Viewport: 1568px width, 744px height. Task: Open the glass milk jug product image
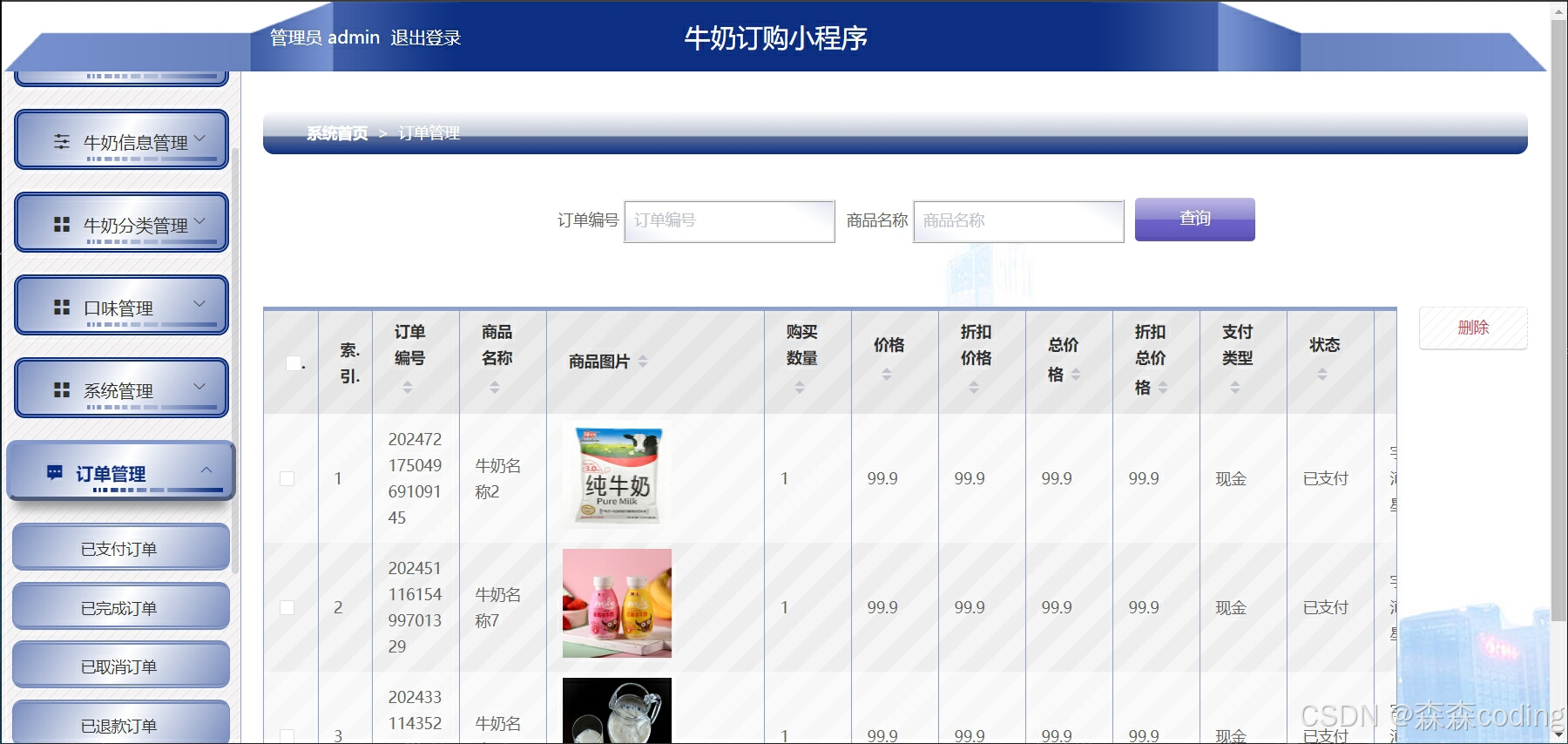618,711
